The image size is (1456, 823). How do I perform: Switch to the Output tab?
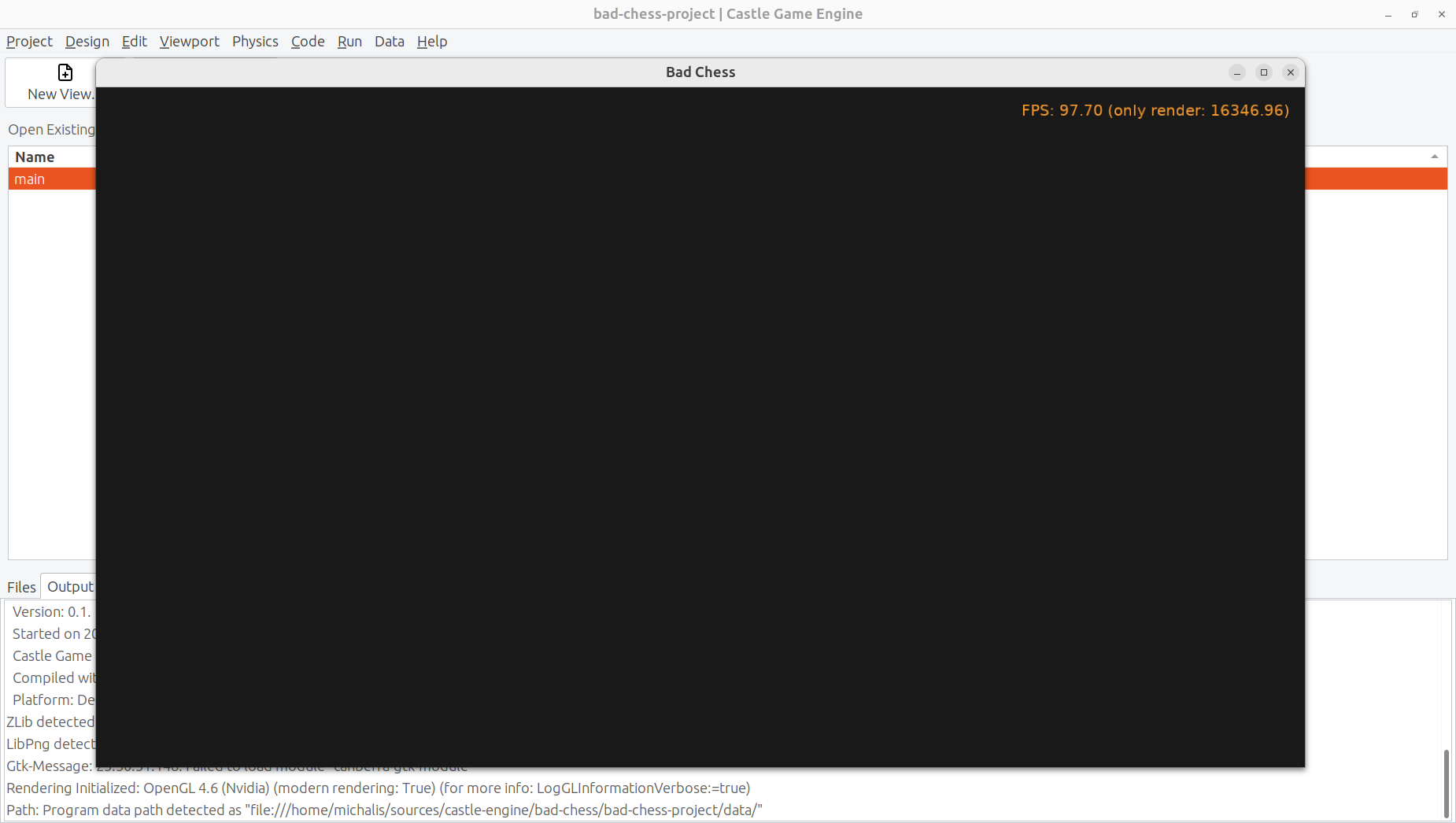click(69, 587)
